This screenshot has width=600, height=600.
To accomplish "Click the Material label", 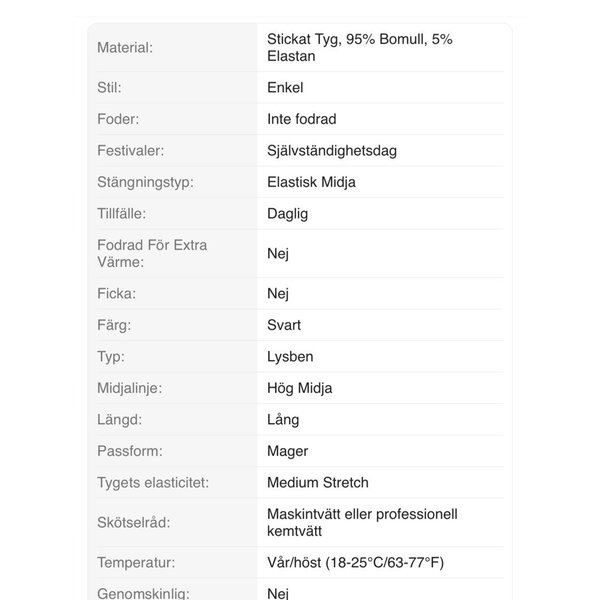I will click(125, 47).
